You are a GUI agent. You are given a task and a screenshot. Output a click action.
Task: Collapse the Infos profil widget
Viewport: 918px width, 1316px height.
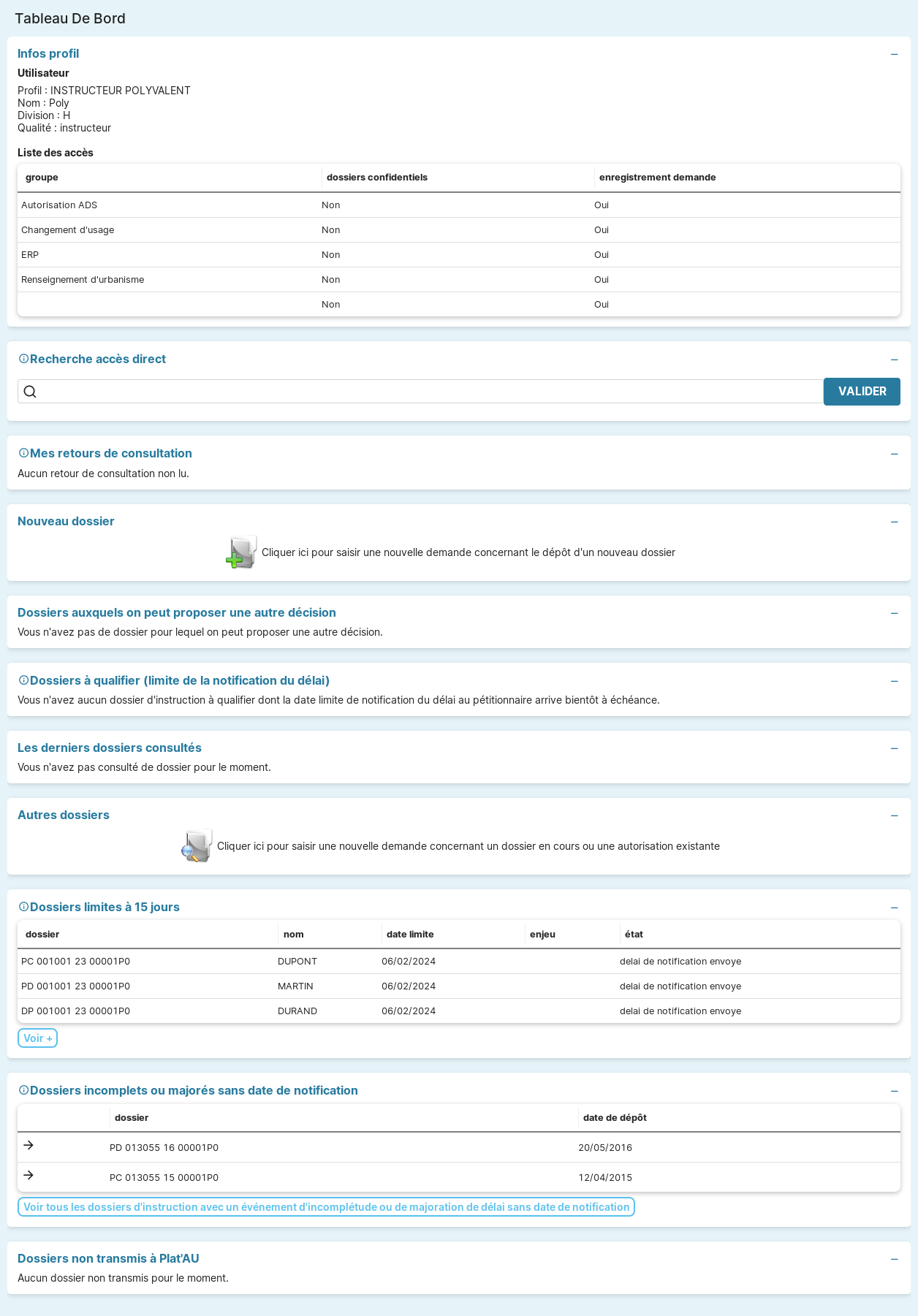(894, 54)
